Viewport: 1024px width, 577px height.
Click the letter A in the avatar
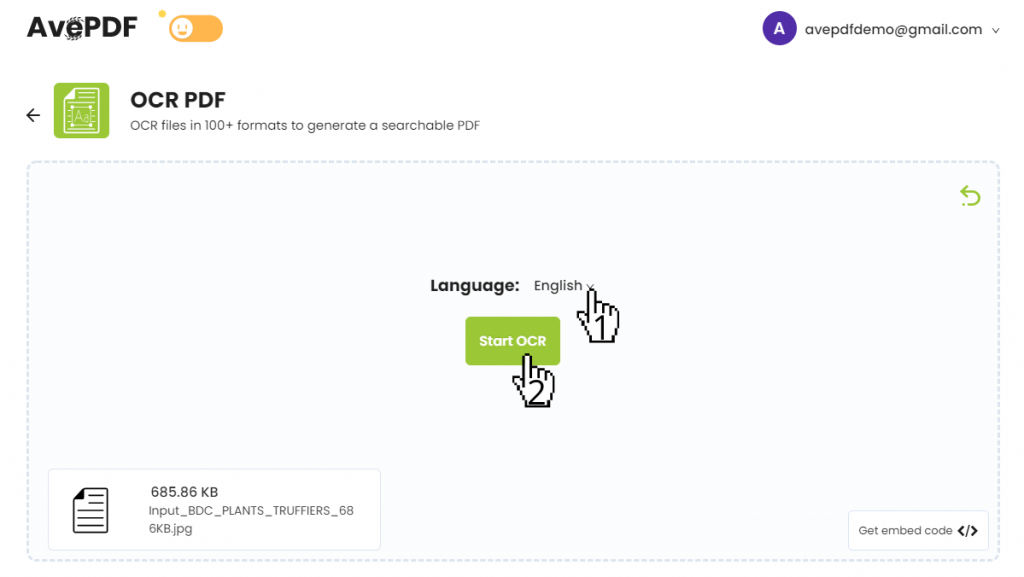click(x=779, y=29)
